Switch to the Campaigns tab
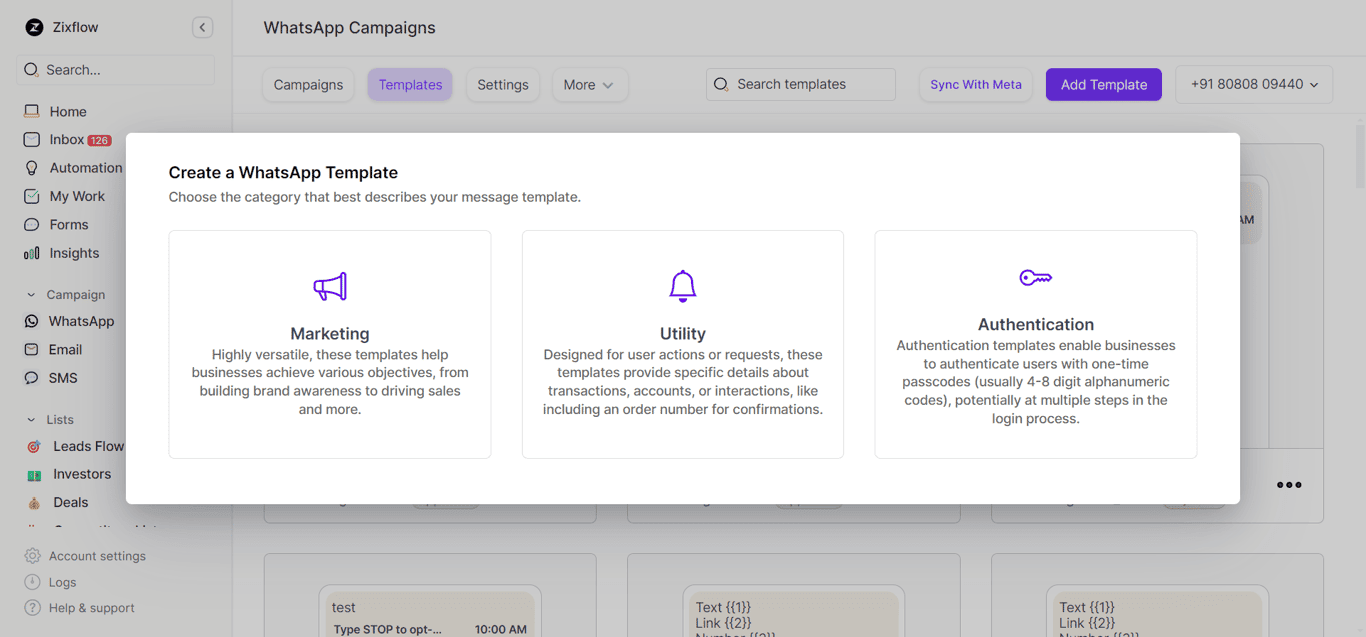The image size is (1366, 637). 308,85
